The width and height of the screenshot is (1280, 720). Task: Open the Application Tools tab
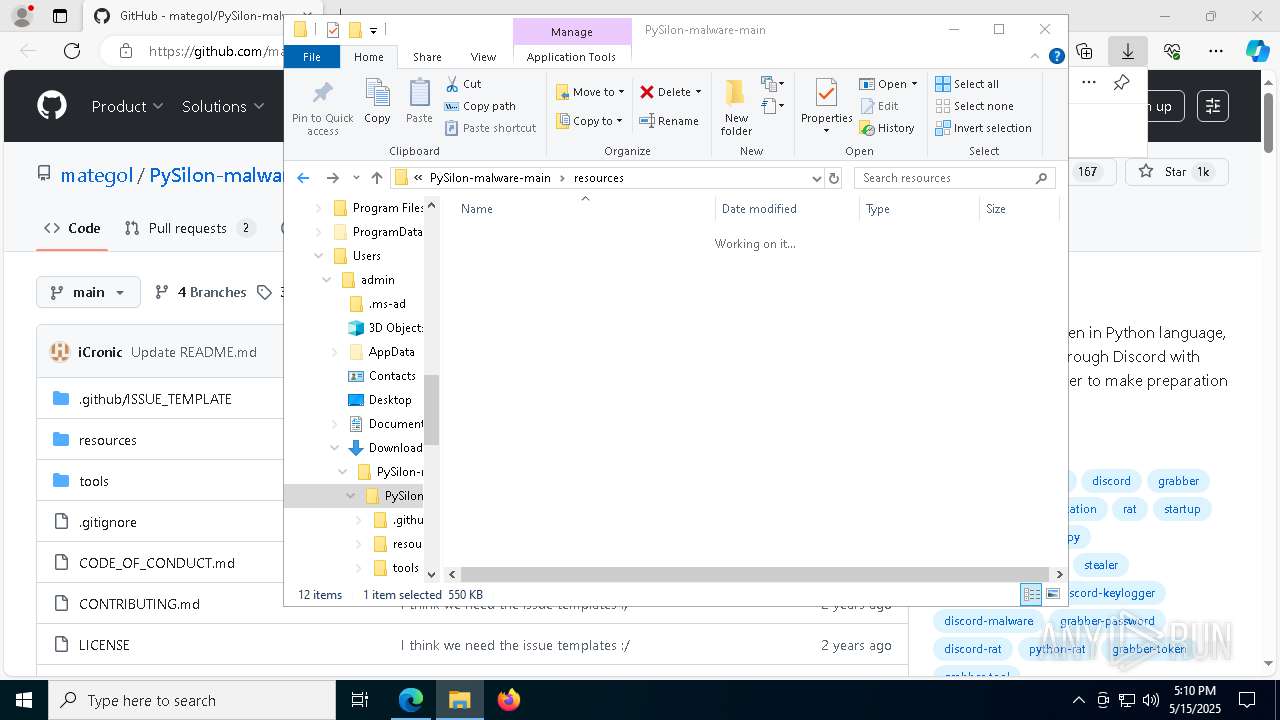[x=571, y=57]
